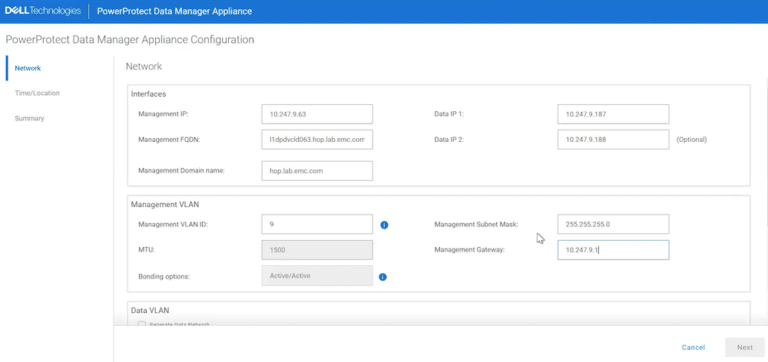Click the Management VLAN section heading
Screen dimensions: 768x362
[x=165, y=204]
